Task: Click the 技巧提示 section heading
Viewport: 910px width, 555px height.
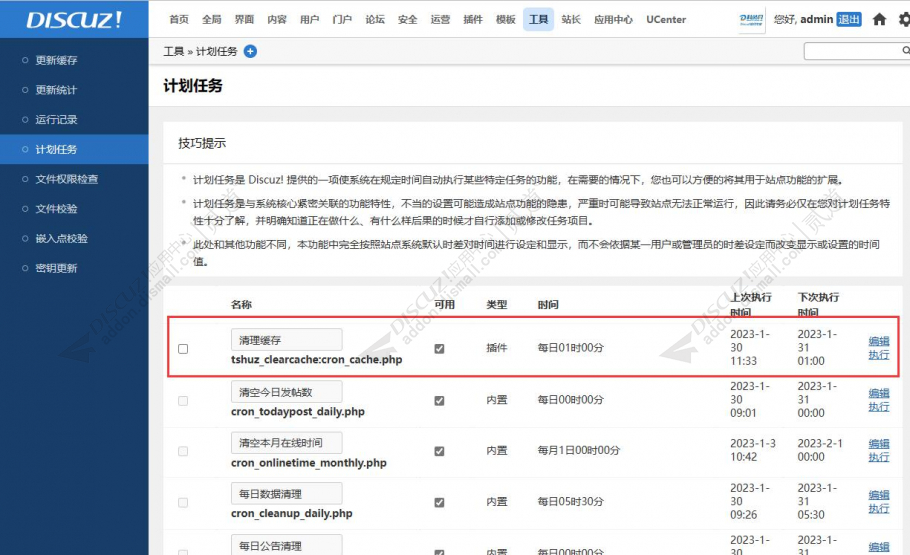Action: pyautogui.click(x=202, y=143)
